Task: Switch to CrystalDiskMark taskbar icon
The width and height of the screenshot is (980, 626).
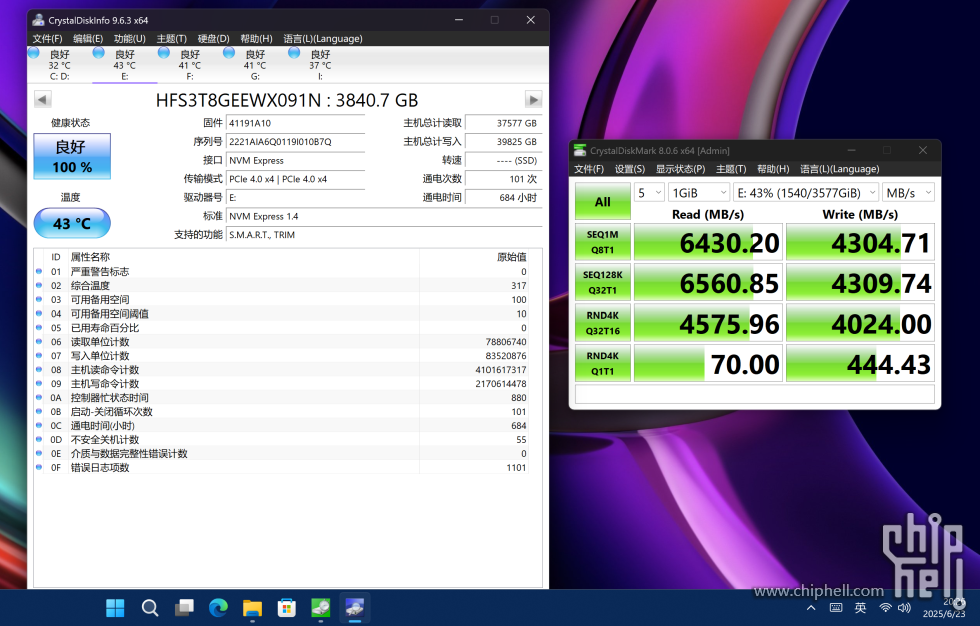Action: coord(321,607)
